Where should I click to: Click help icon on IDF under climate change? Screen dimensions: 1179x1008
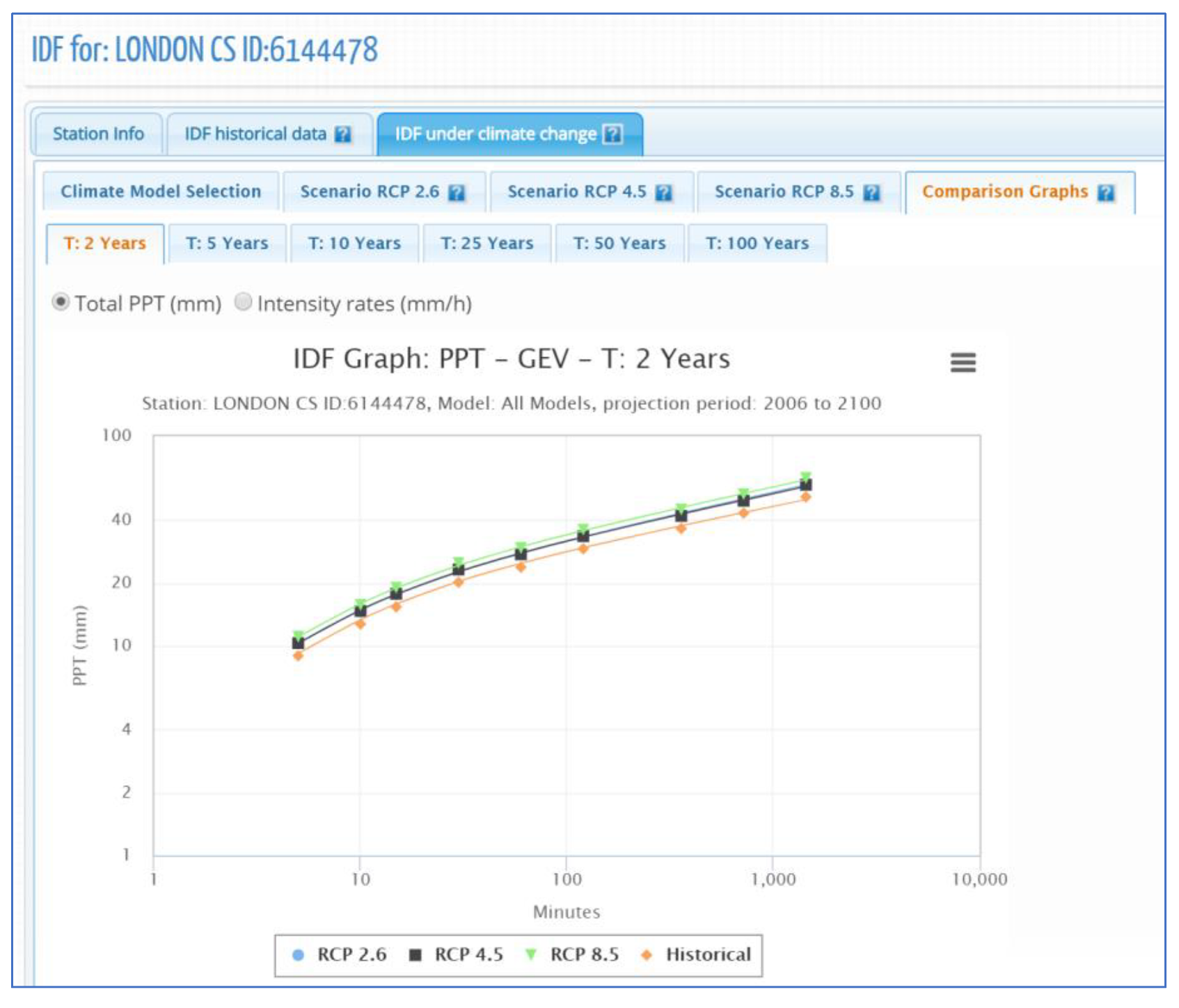pos(612,134)
